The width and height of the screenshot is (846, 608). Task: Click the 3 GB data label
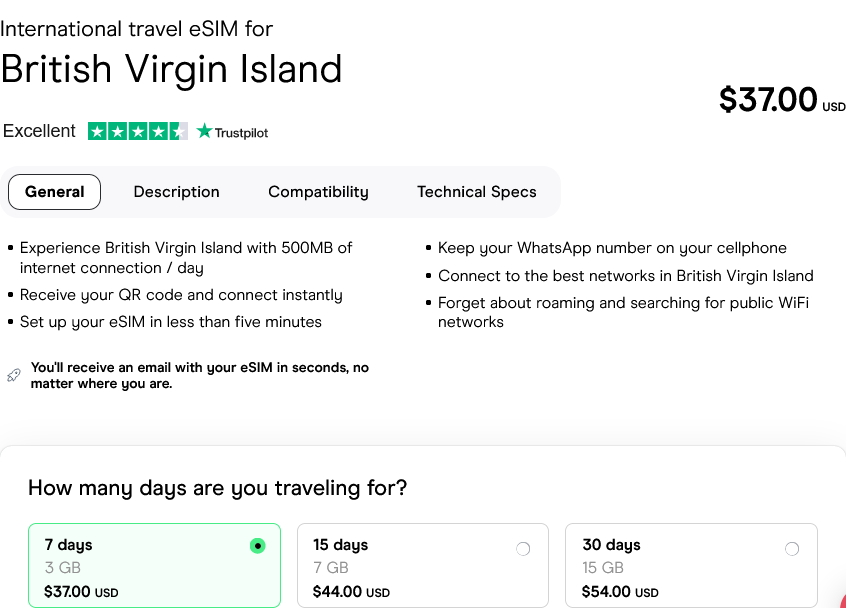57,568
